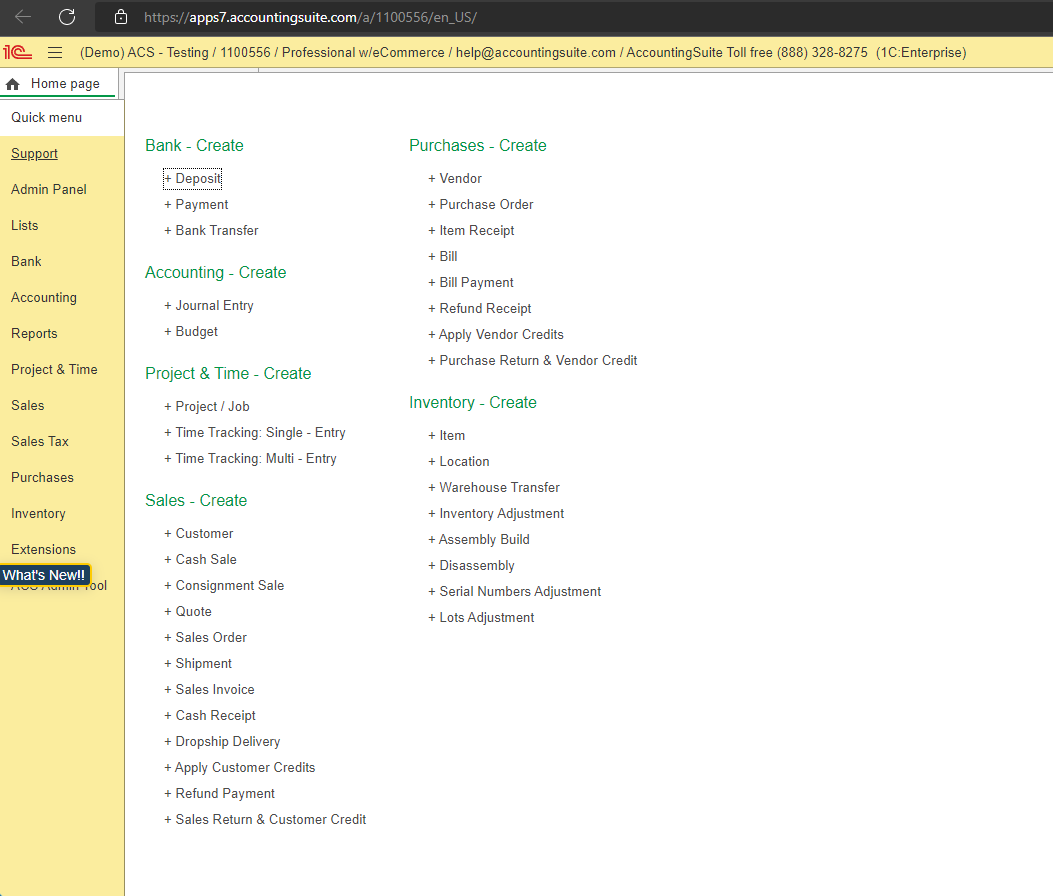
Task: Click the What's New!! badge
Action: [44, 575]
